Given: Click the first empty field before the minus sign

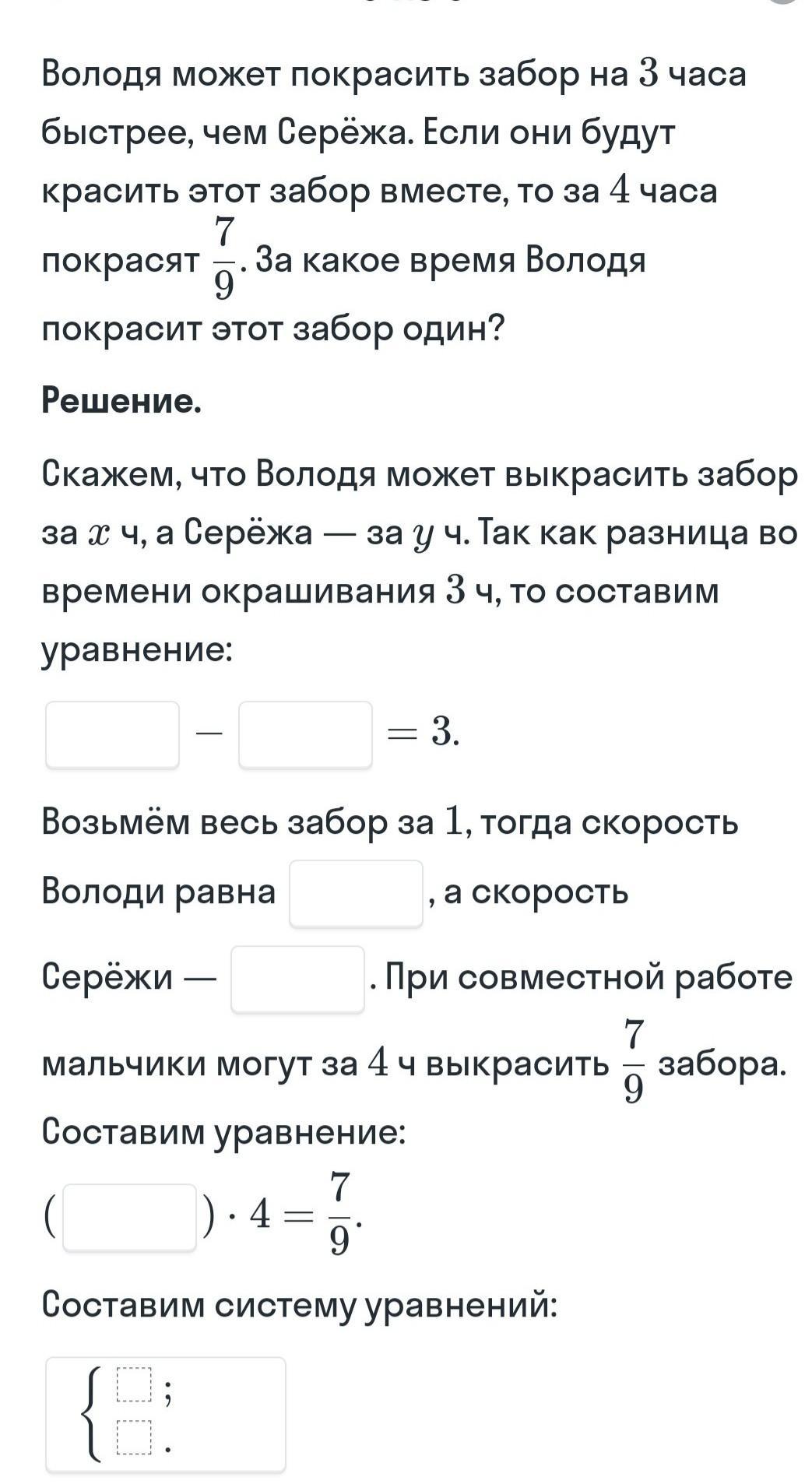Looking at the screenshot, I should click(x=113, y=734).
